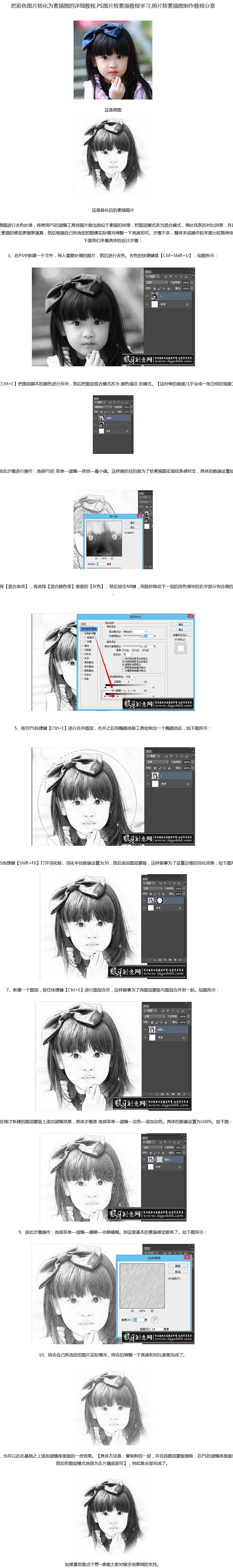The height and width of the screenshot is (1568, 233).
Task: Click 新建样式 button in Layer Style dialog
Action: 181,635
